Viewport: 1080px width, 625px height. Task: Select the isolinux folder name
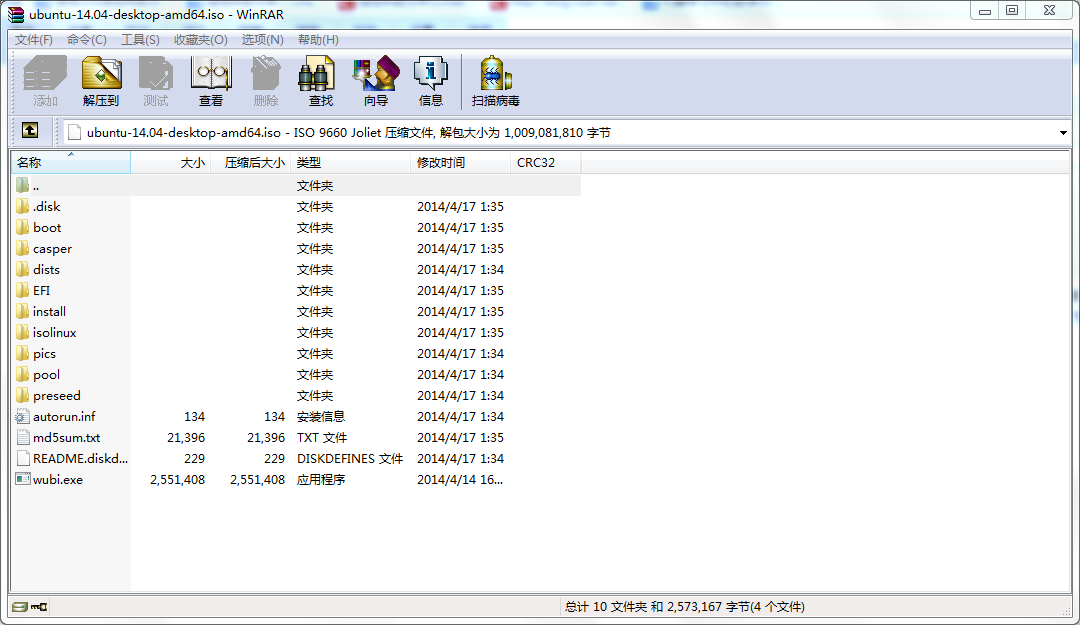(54, 333)
